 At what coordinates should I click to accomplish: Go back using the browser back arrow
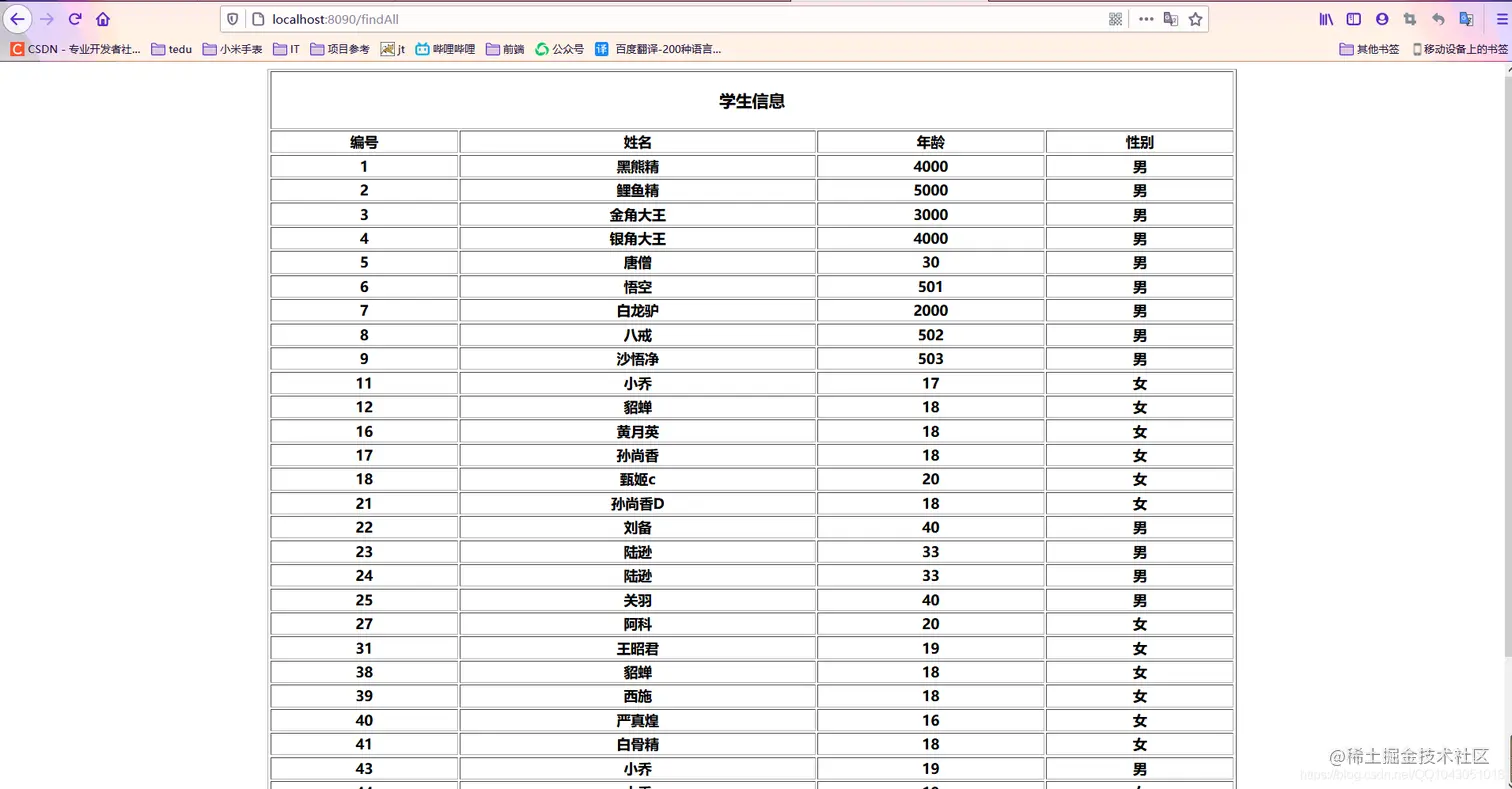point(18,19)
